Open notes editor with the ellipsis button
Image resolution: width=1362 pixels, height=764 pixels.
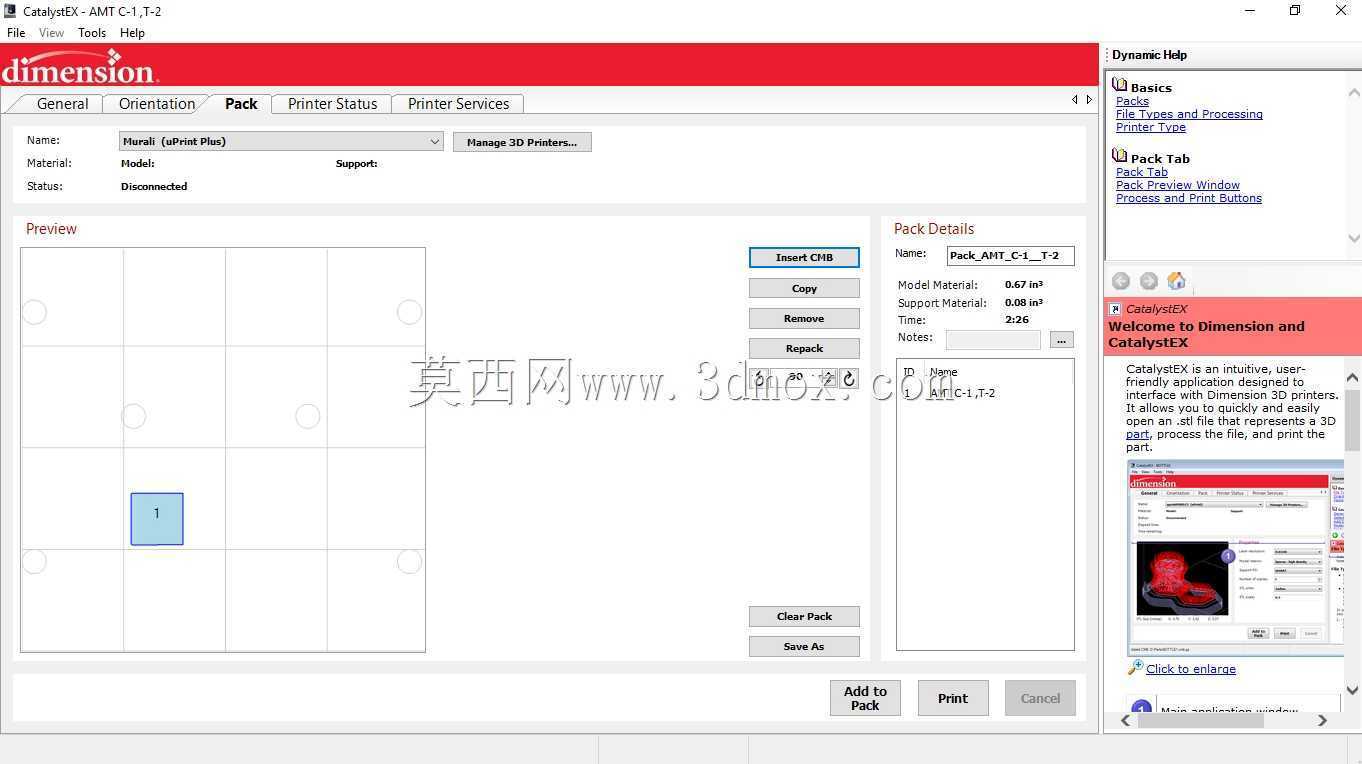(x=1062, y=340)
